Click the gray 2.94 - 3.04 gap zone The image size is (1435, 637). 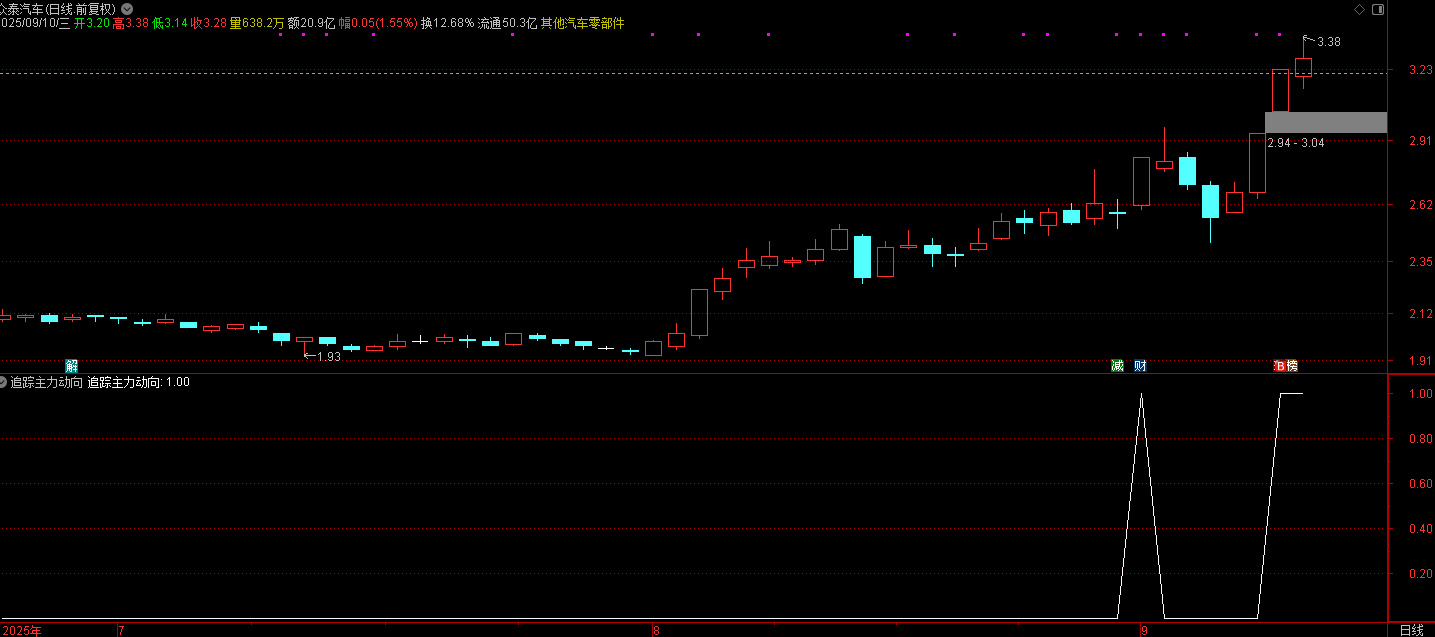click(1326, 122)
